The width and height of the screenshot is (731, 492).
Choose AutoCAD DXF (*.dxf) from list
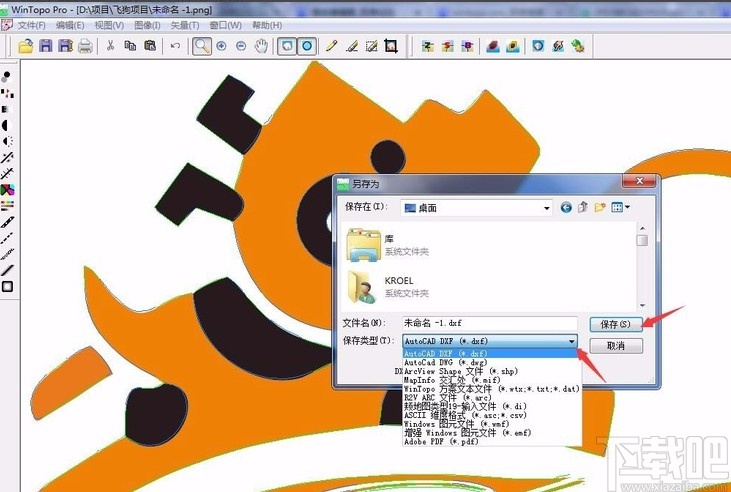[490, 353]
